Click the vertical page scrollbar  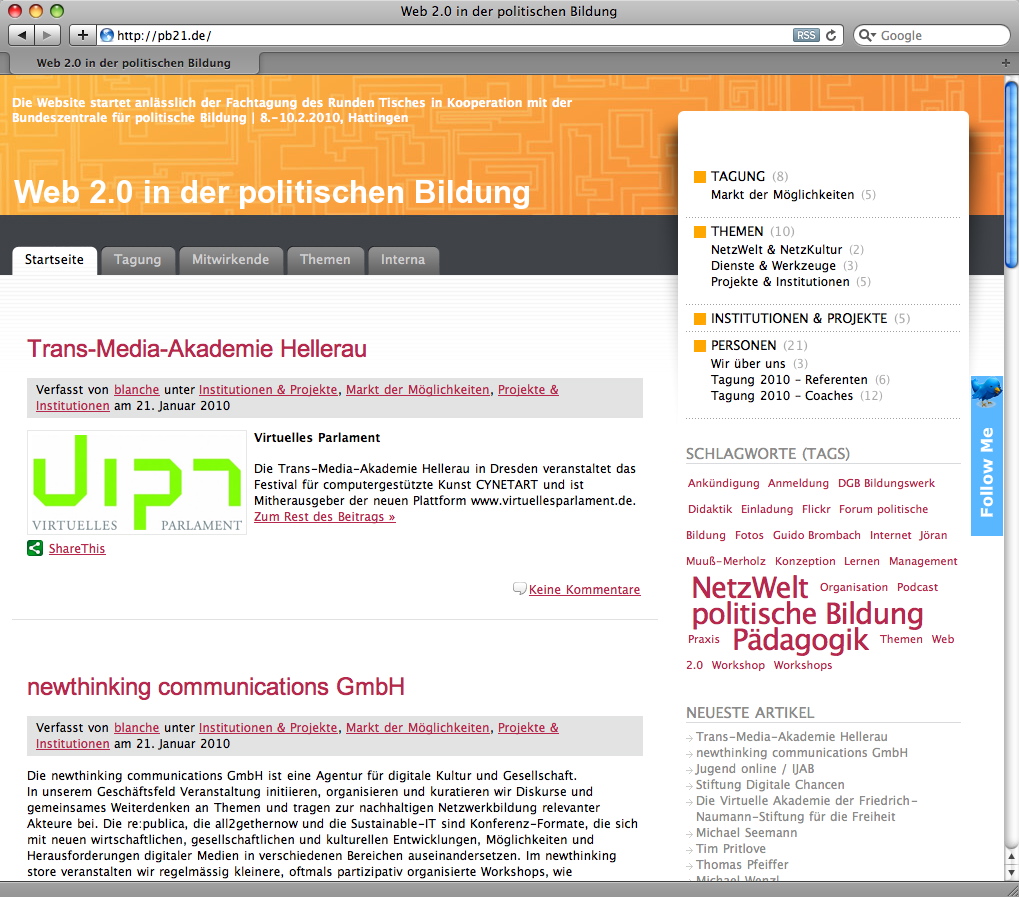coord(1010,400)
